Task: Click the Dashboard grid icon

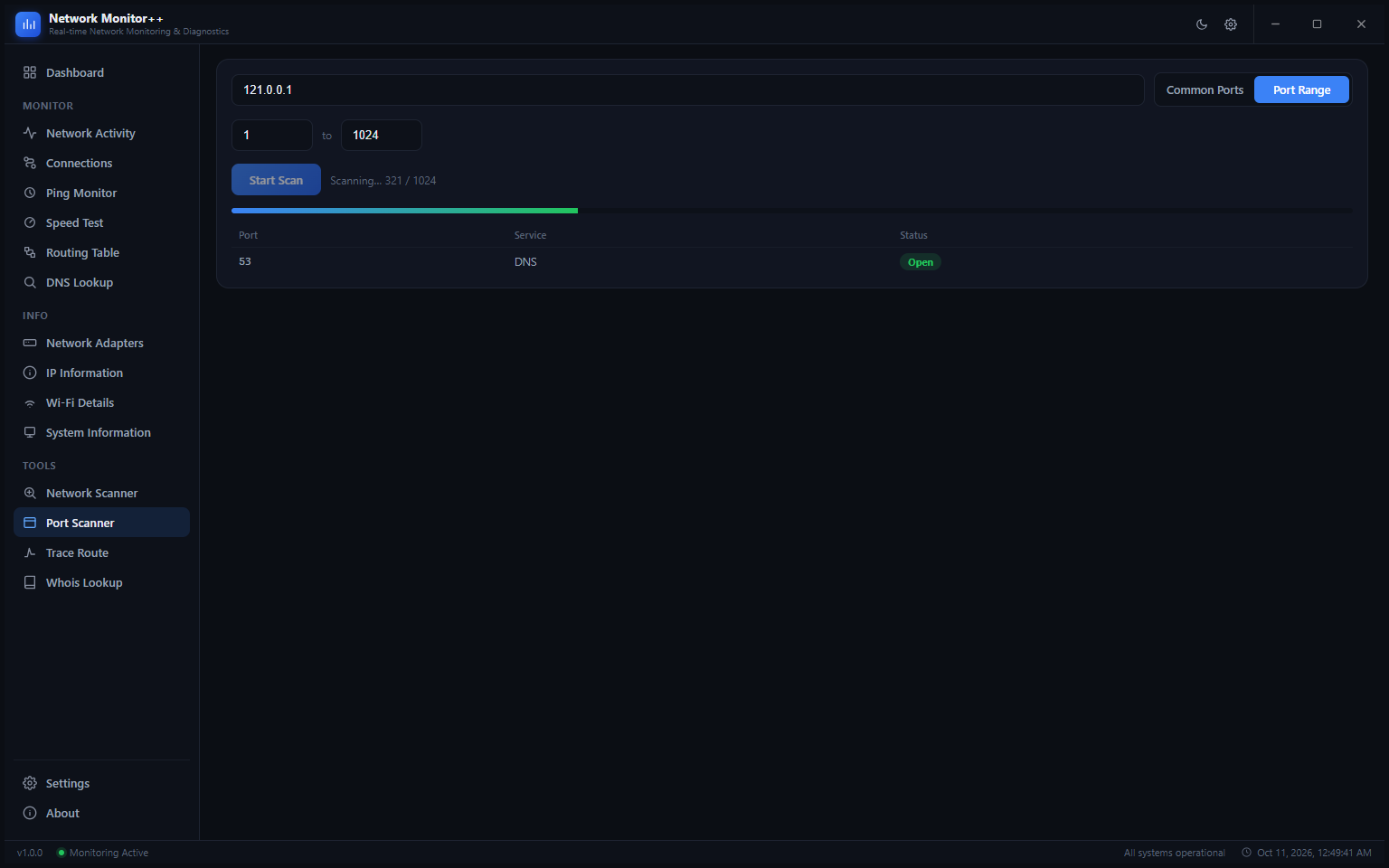Action: point(30,72)
